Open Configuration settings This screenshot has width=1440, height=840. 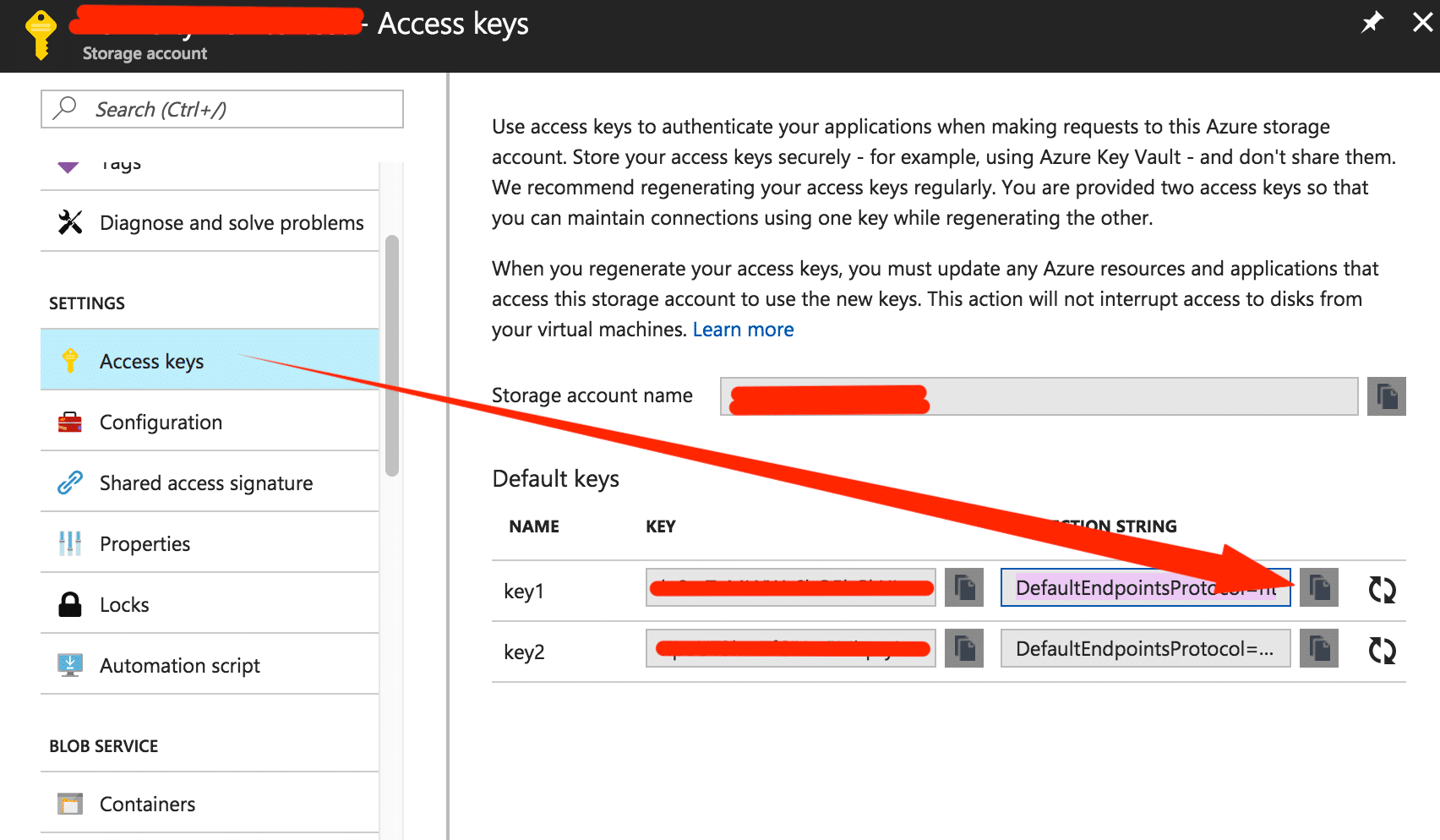tap(210, 422)
